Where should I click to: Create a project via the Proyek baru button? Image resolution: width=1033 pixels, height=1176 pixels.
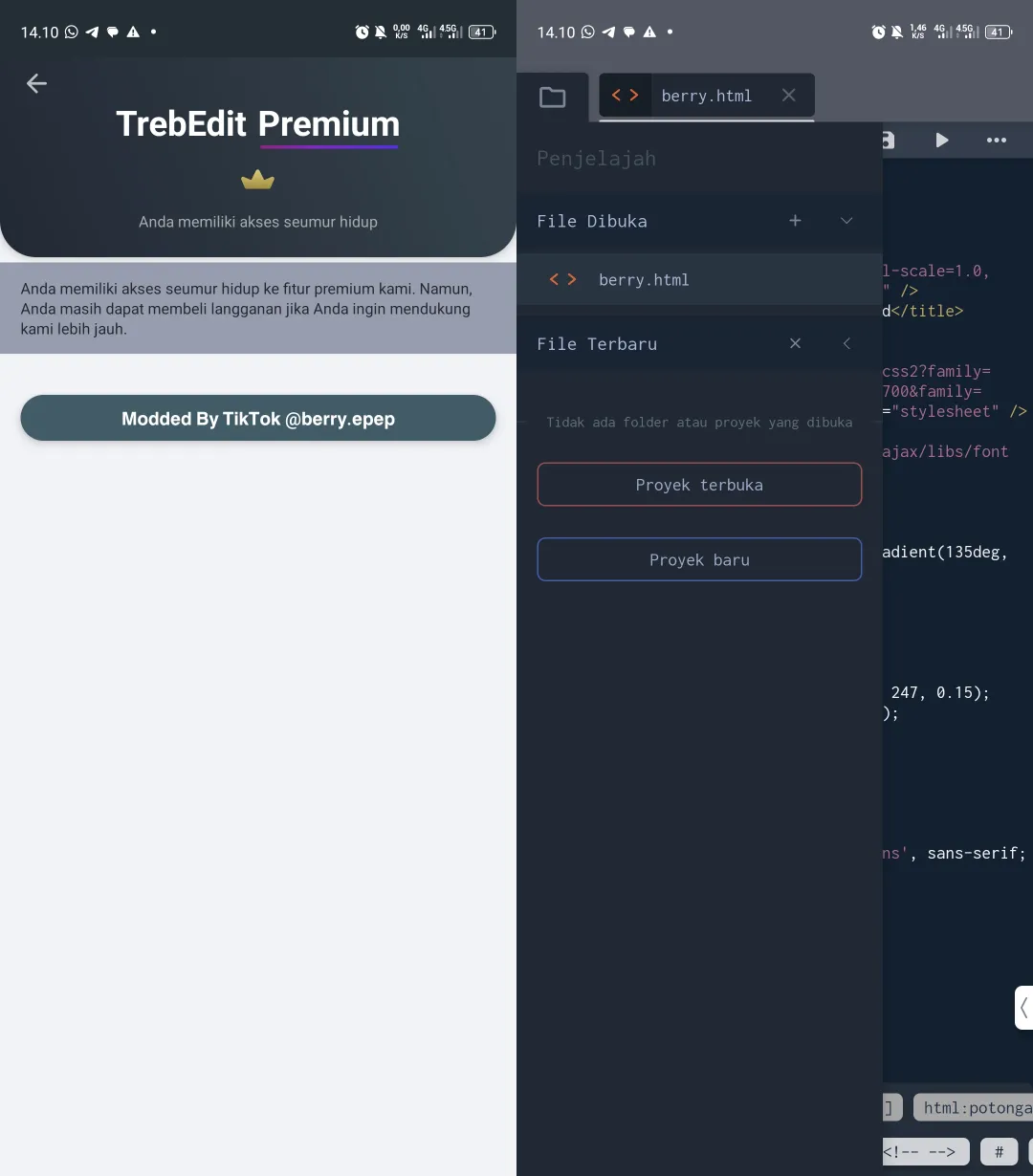click(699, 559)
